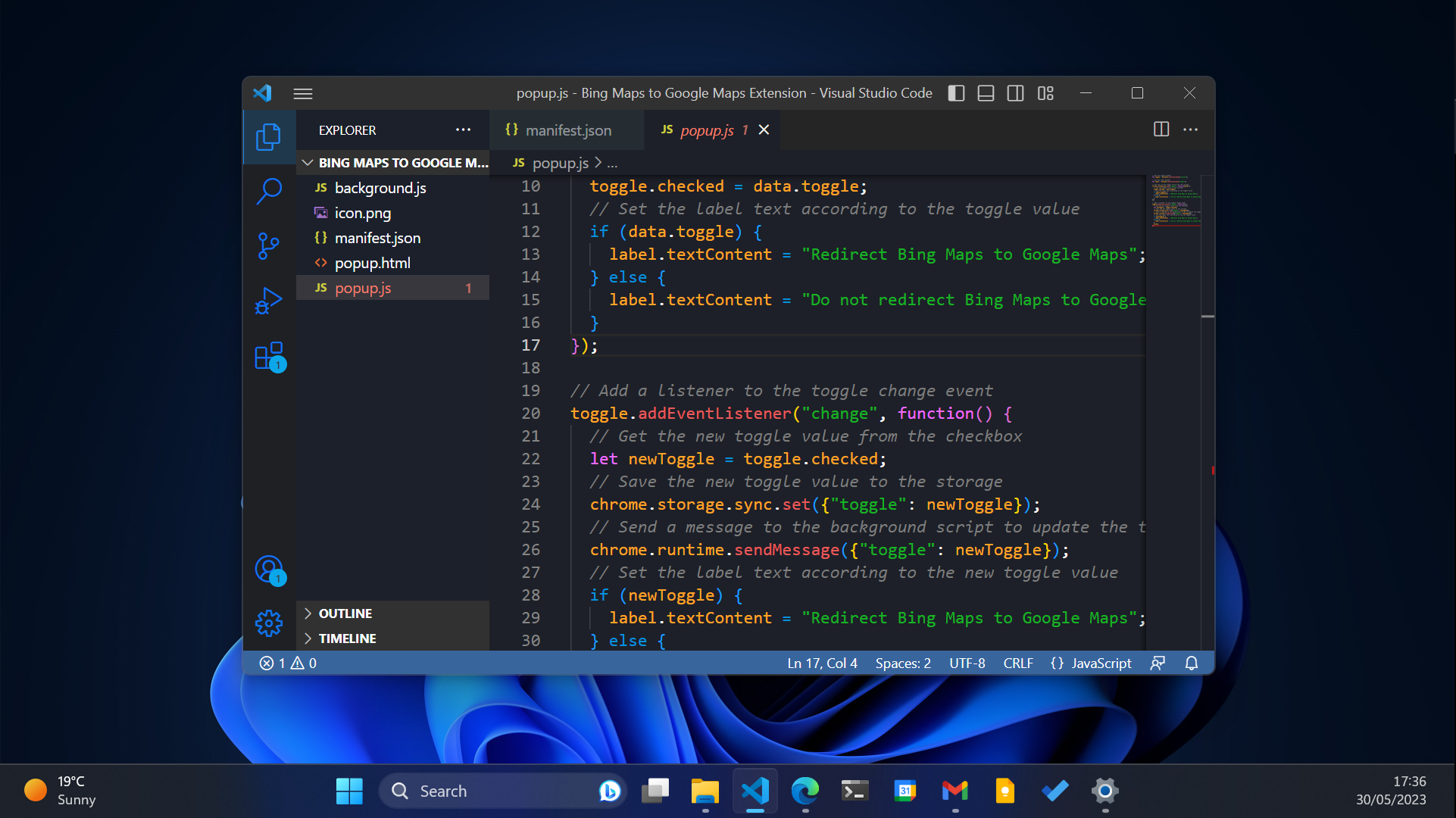Open the Accounts menu icon

tap(269, 570)
